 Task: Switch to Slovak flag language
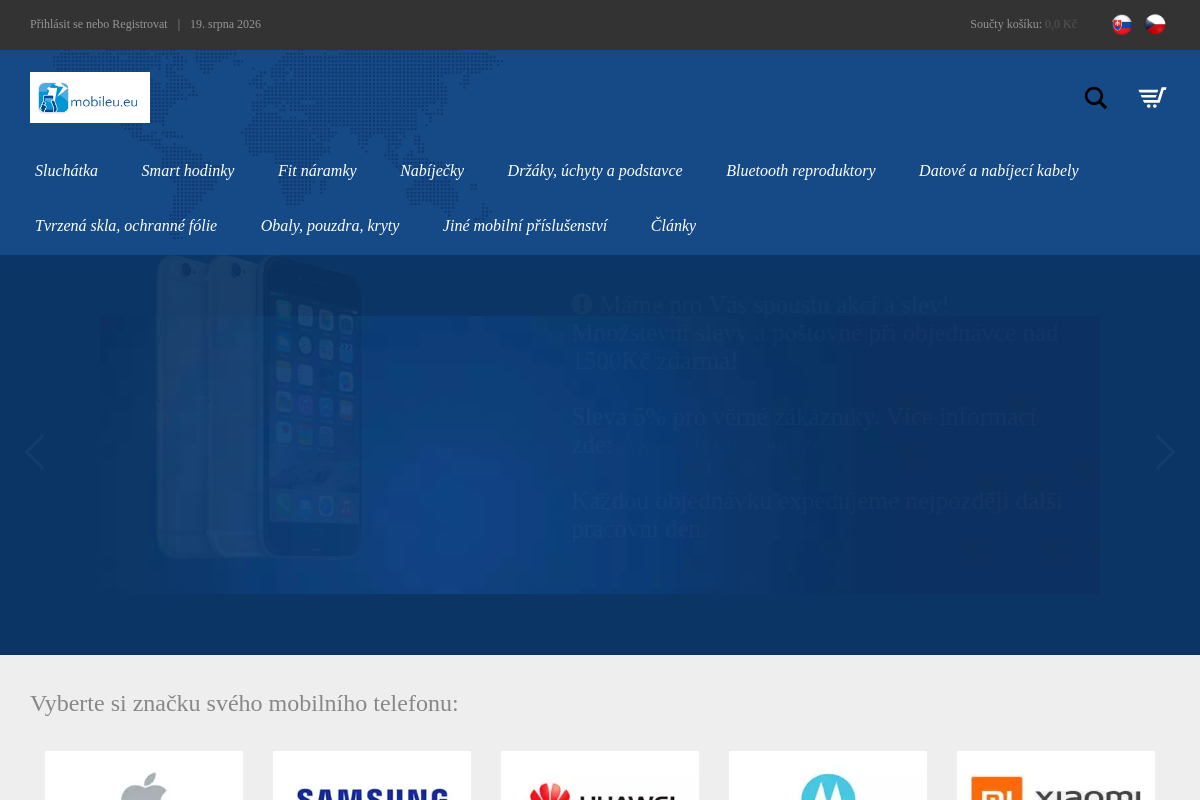[x=1122, y=24]
